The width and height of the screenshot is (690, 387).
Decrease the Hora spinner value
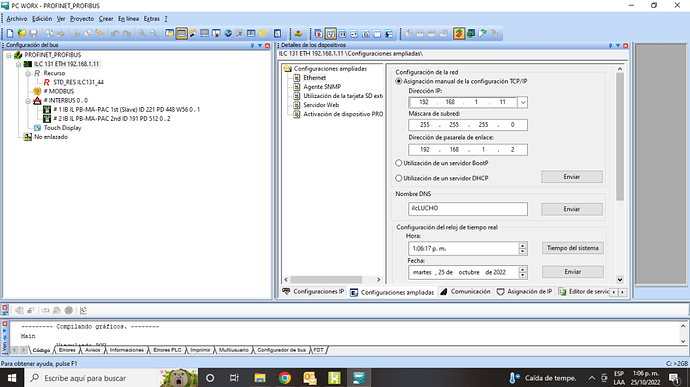pos(522,251)
